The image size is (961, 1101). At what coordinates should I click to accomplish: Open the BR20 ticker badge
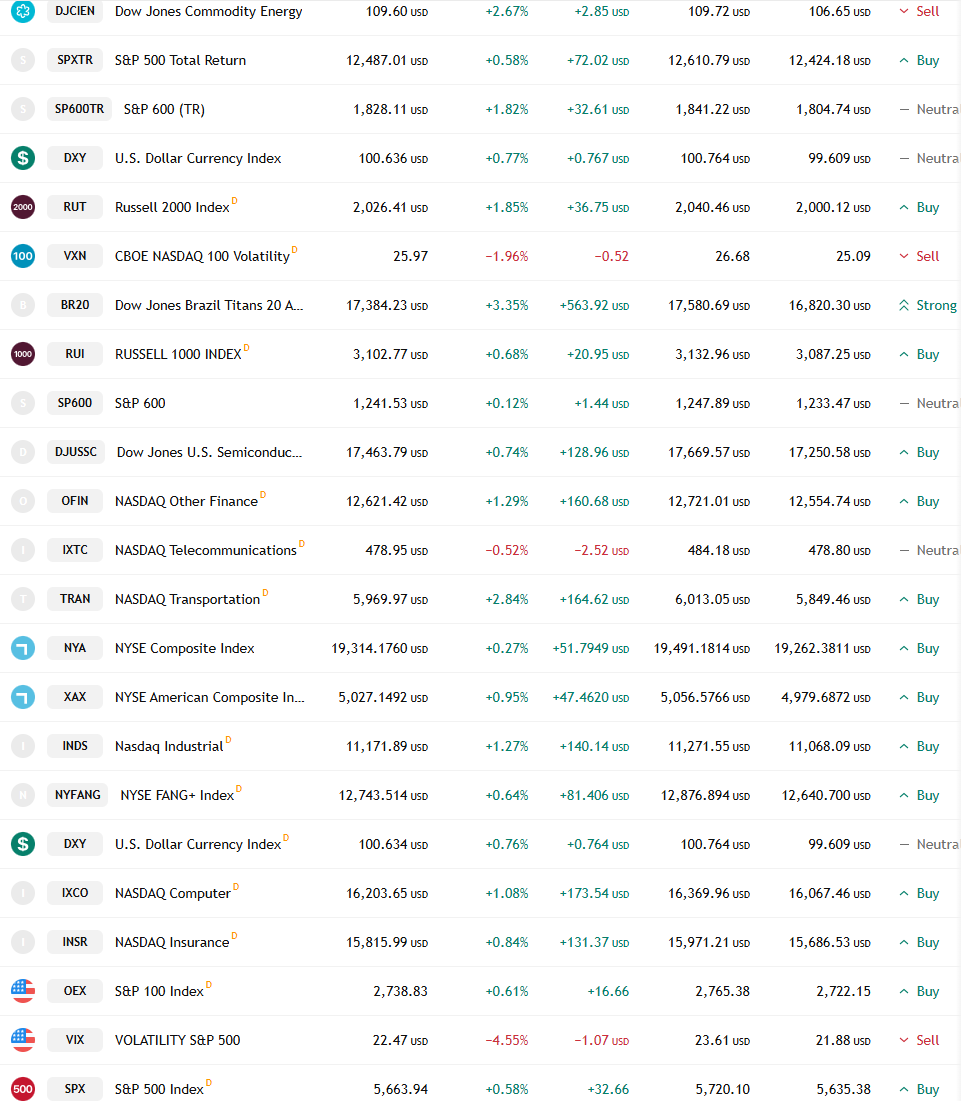[75, 305]
